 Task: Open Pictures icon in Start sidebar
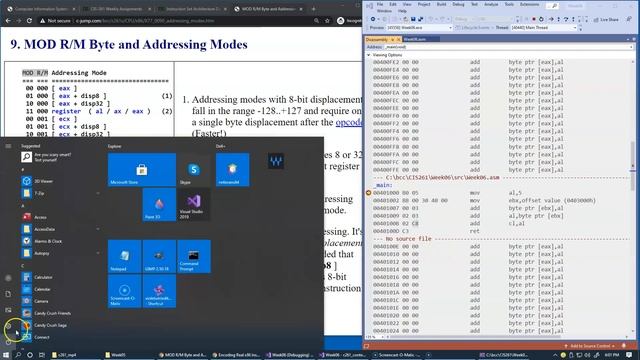point(8,310)
